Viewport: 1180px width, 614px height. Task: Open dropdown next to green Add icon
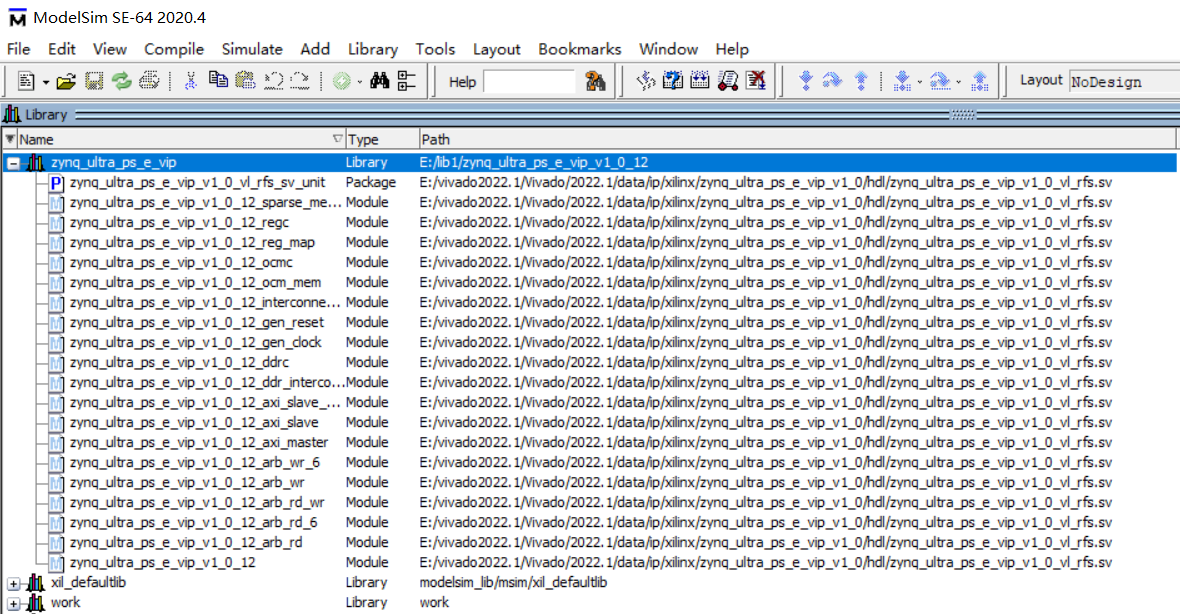point(360,82)
